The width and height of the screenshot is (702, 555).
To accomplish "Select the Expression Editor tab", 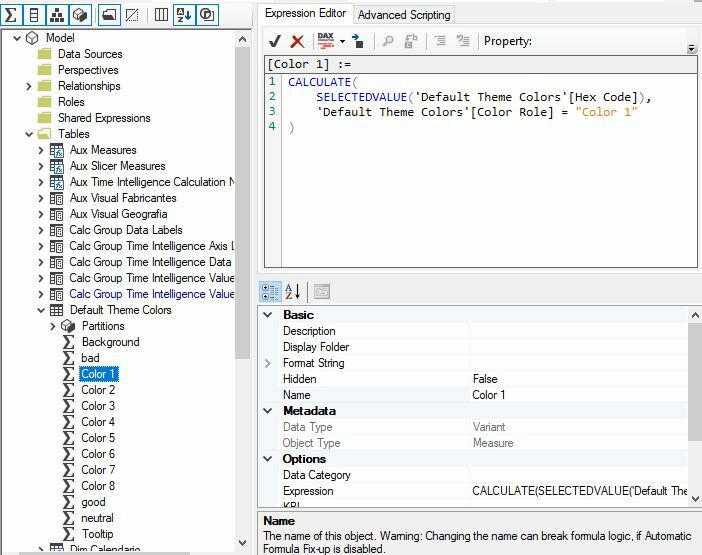I will [x=305, y=13].
